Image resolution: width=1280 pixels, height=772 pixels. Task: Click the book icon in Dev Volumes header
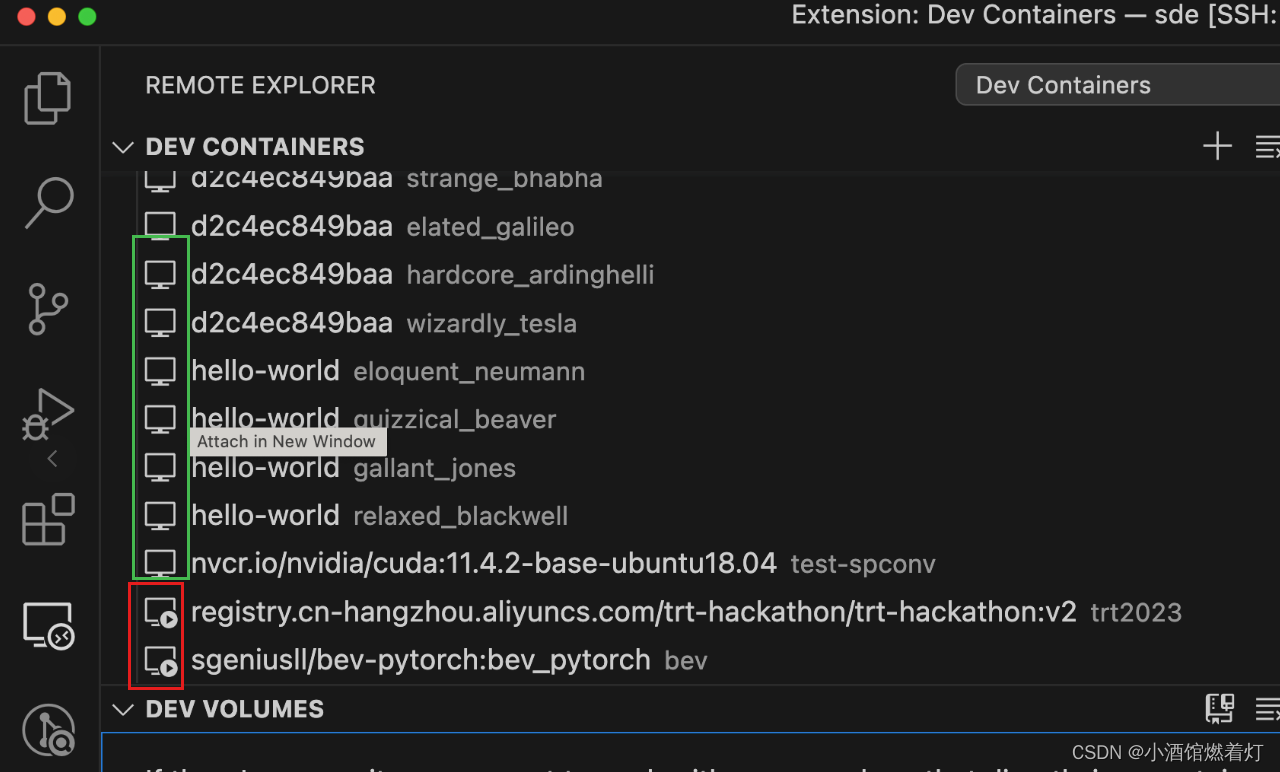(x=1220, y=709)
